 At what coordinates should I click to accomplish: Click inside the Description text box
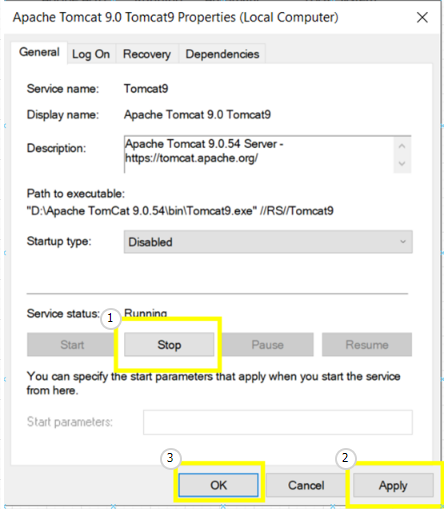258,154
